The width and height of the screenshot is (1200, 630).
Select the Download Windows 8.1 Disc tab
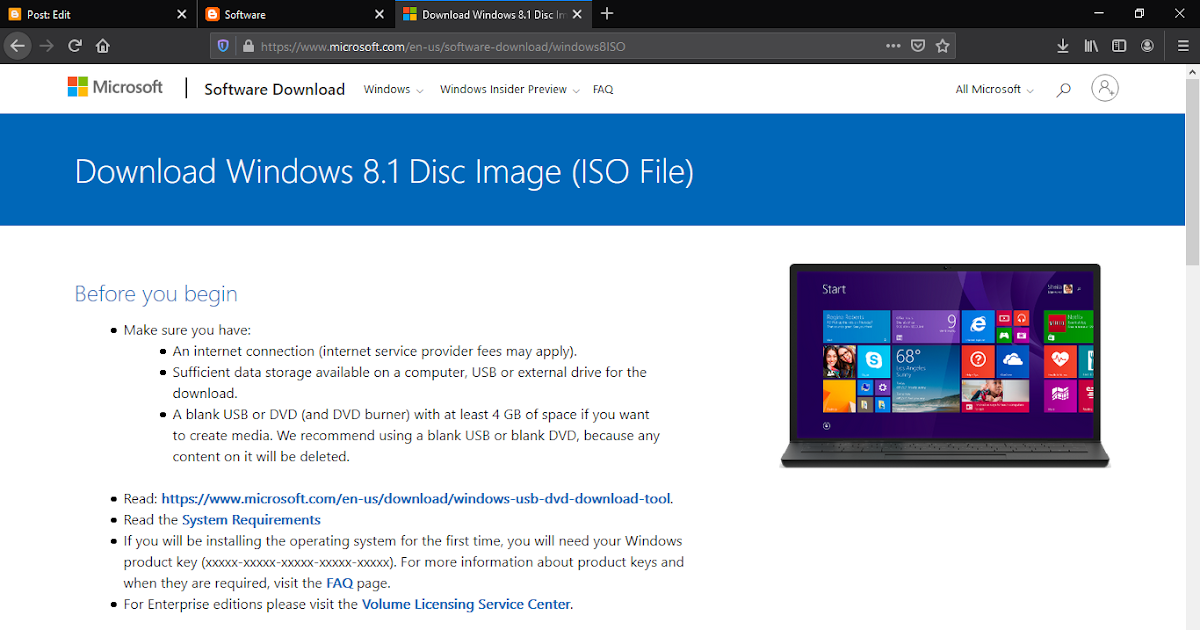(493, 15)
